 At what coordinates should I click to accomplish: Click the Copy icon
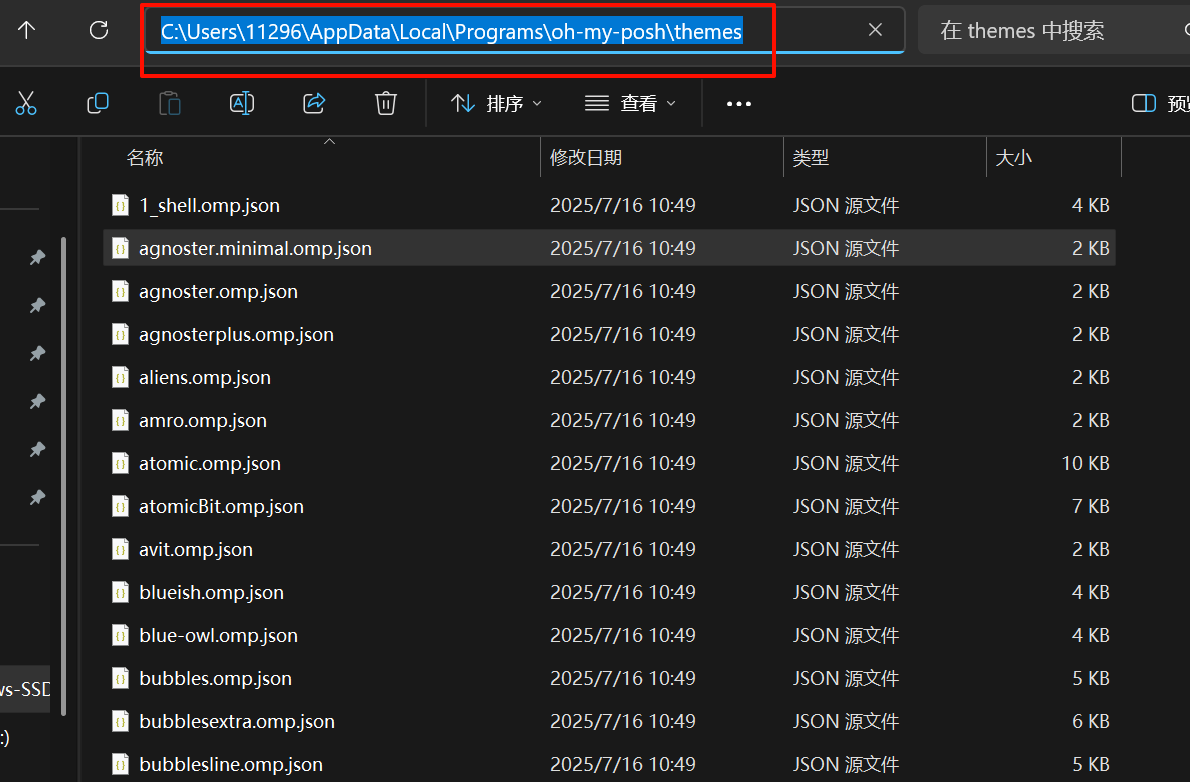[x=98, y=103]
